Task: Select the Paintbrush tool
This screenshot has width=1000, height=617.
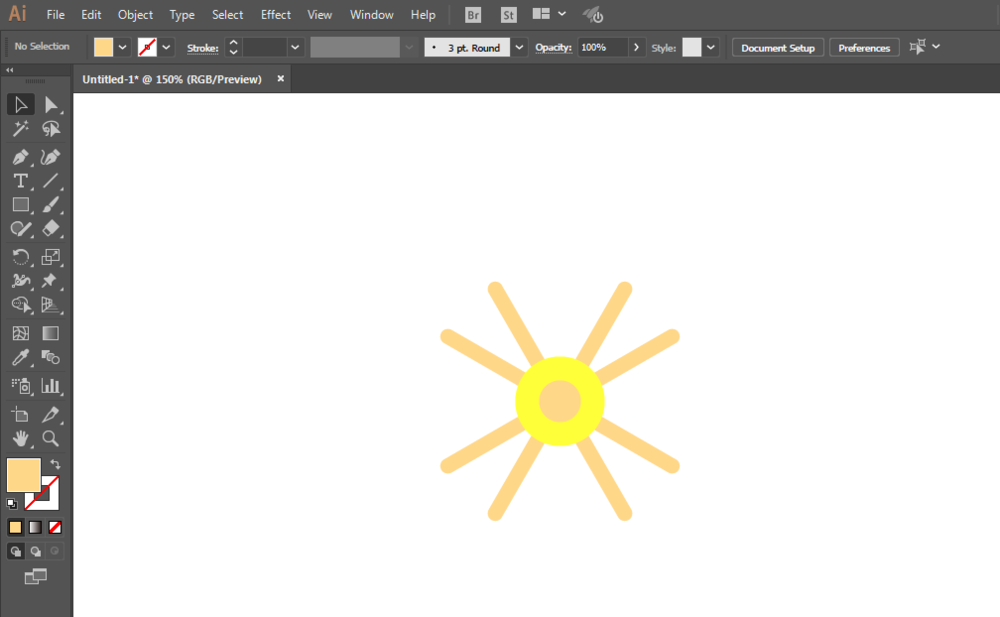Action: click(x=50, y=205)
